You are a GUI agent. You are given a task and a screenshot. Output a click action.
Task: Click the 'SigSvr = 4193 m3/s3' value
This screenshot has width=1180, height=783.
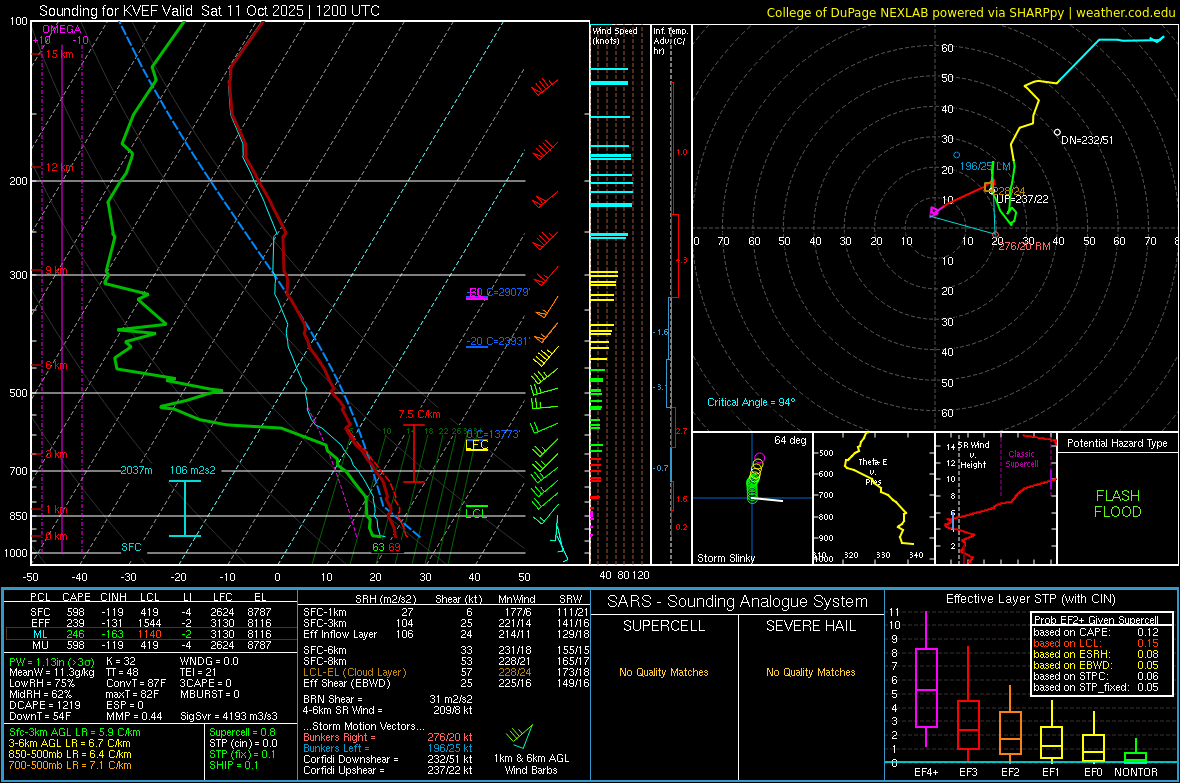click(229, 716)
